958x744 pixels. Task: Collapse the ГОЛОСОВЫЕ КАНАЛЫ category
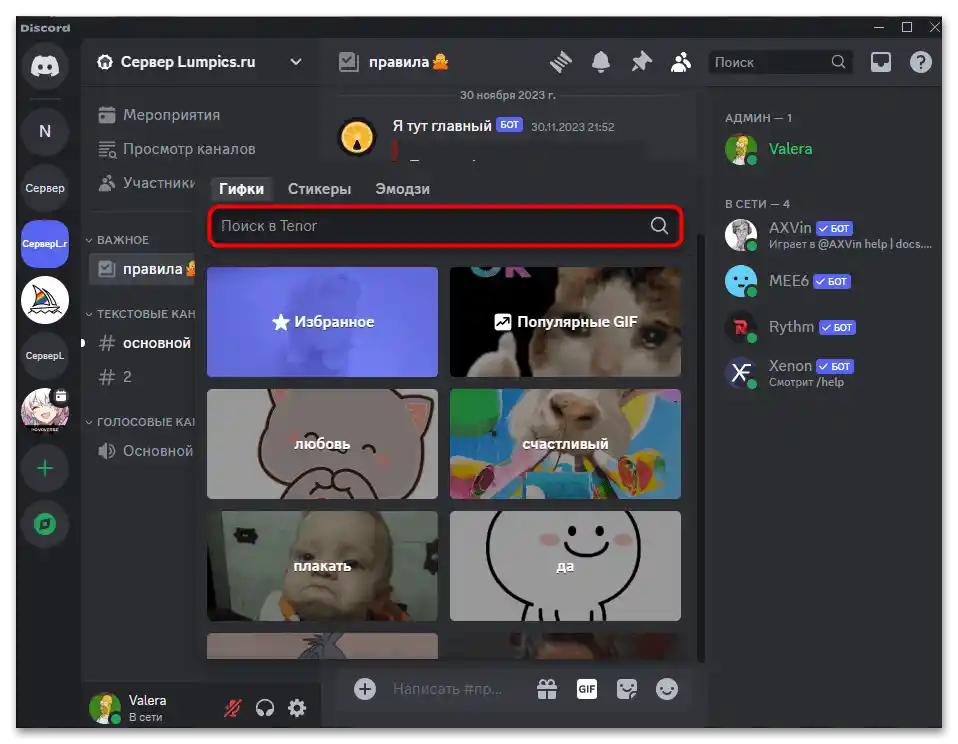click(141, 422)
